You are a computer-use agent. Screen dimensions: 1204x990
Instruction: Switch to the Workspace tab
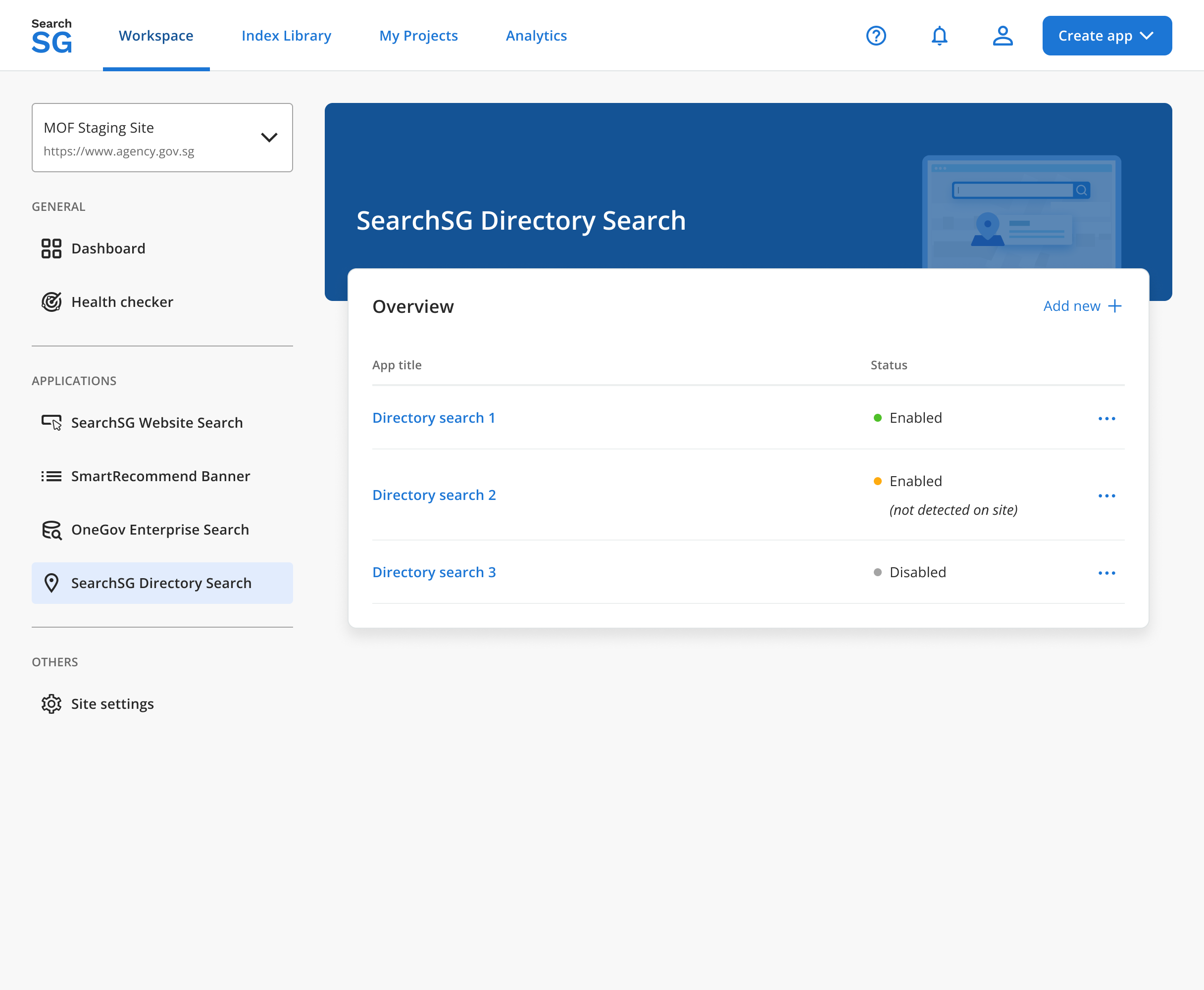156,36
